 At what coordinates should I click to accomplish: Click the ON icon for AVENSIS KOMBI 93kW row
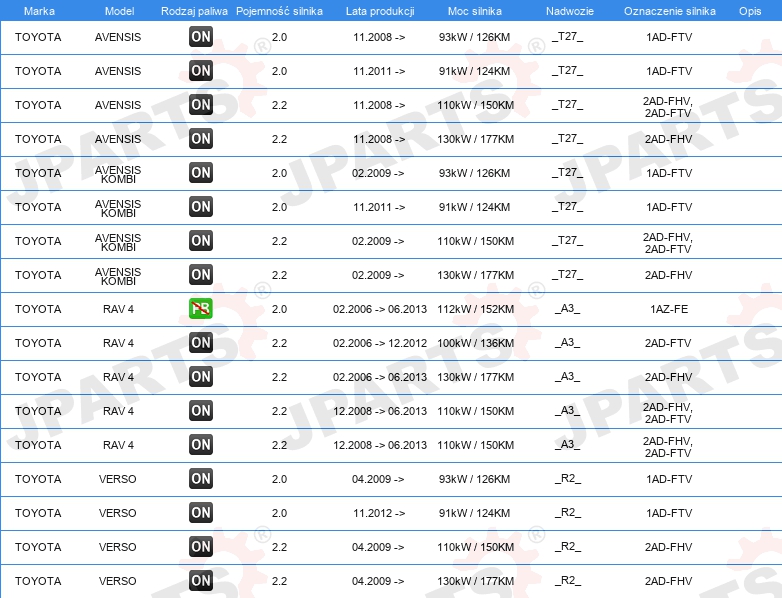(x=201, y=173)
